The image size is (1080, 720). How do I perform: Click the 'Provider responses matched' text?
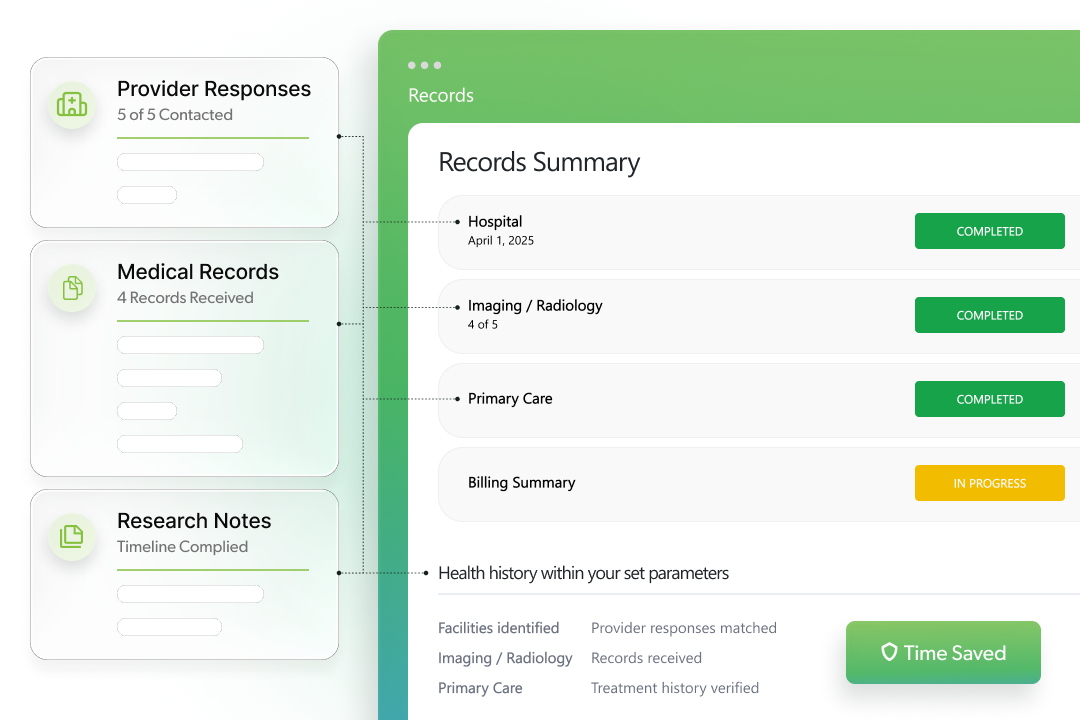[x=684, y=628]
